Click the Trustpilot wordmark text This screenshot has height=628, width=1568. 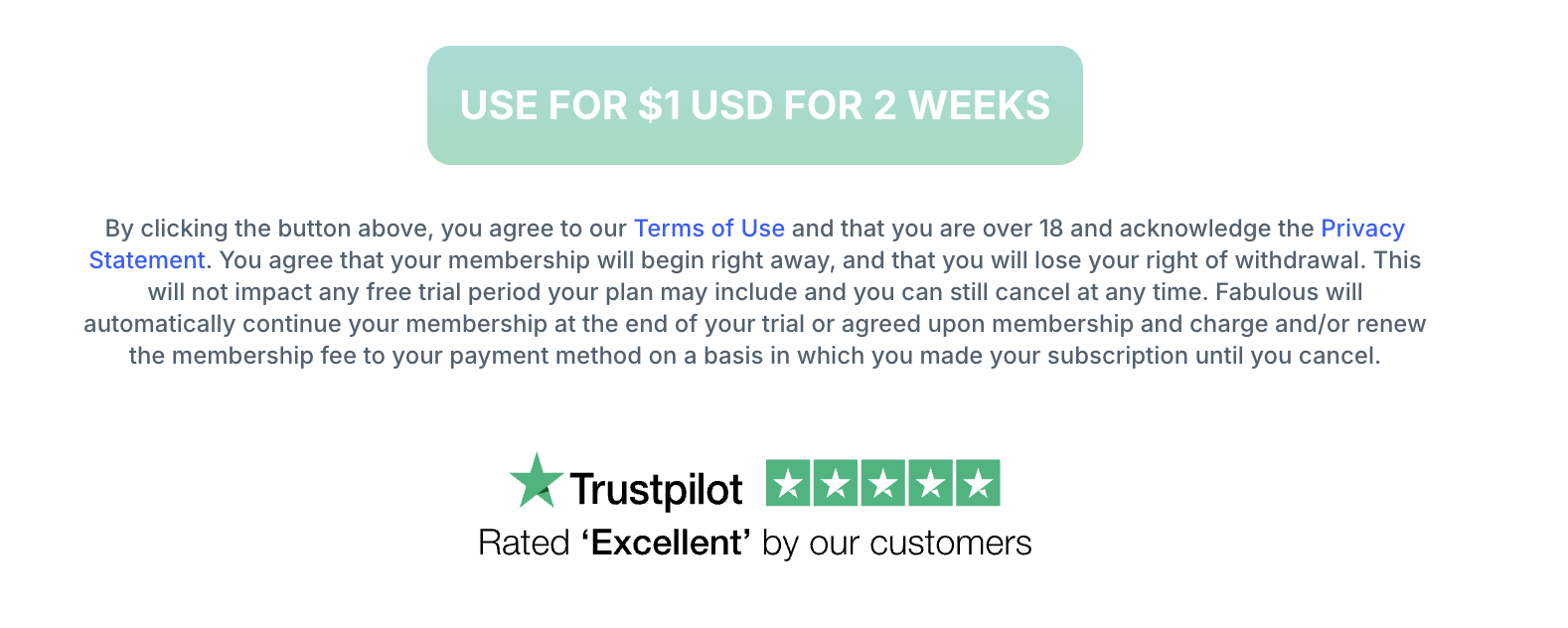coord(656,489)
